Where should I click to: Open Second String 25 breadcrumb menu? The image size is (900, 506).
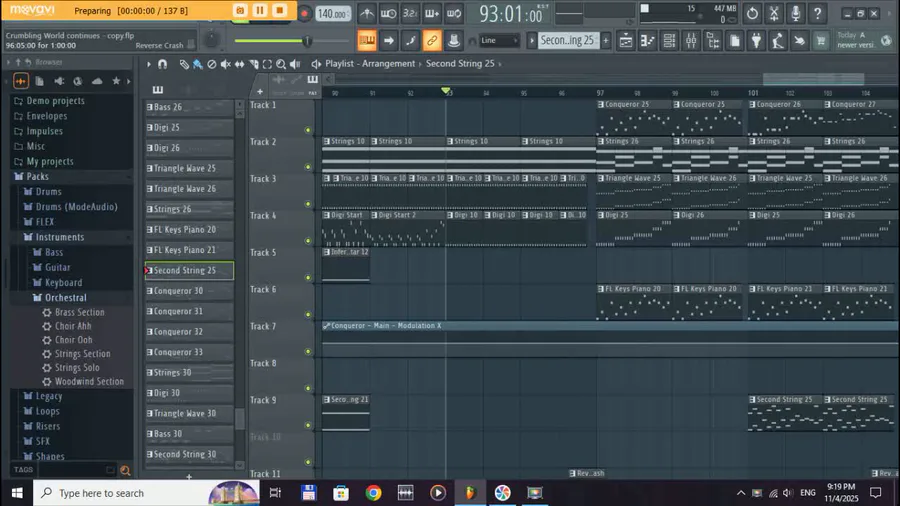point(460,64)
